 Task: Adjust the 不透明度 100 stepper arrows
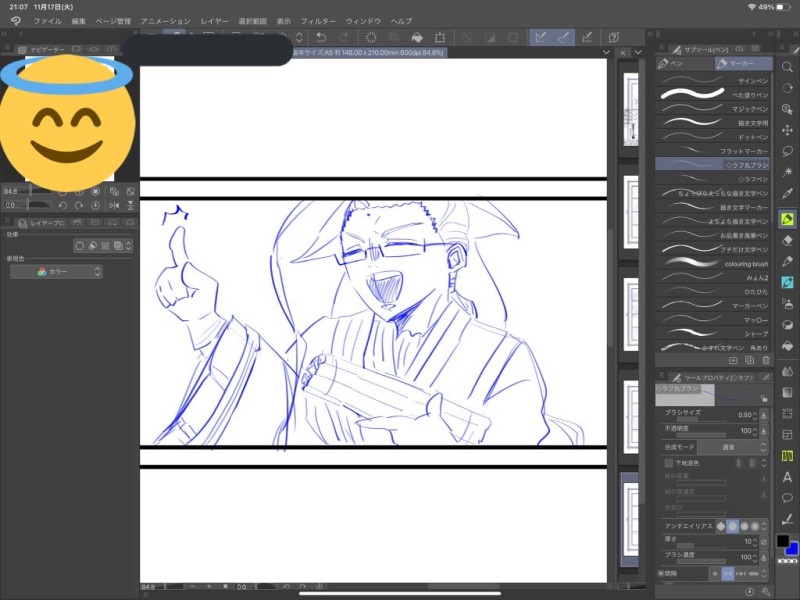[x=755, y=431]
